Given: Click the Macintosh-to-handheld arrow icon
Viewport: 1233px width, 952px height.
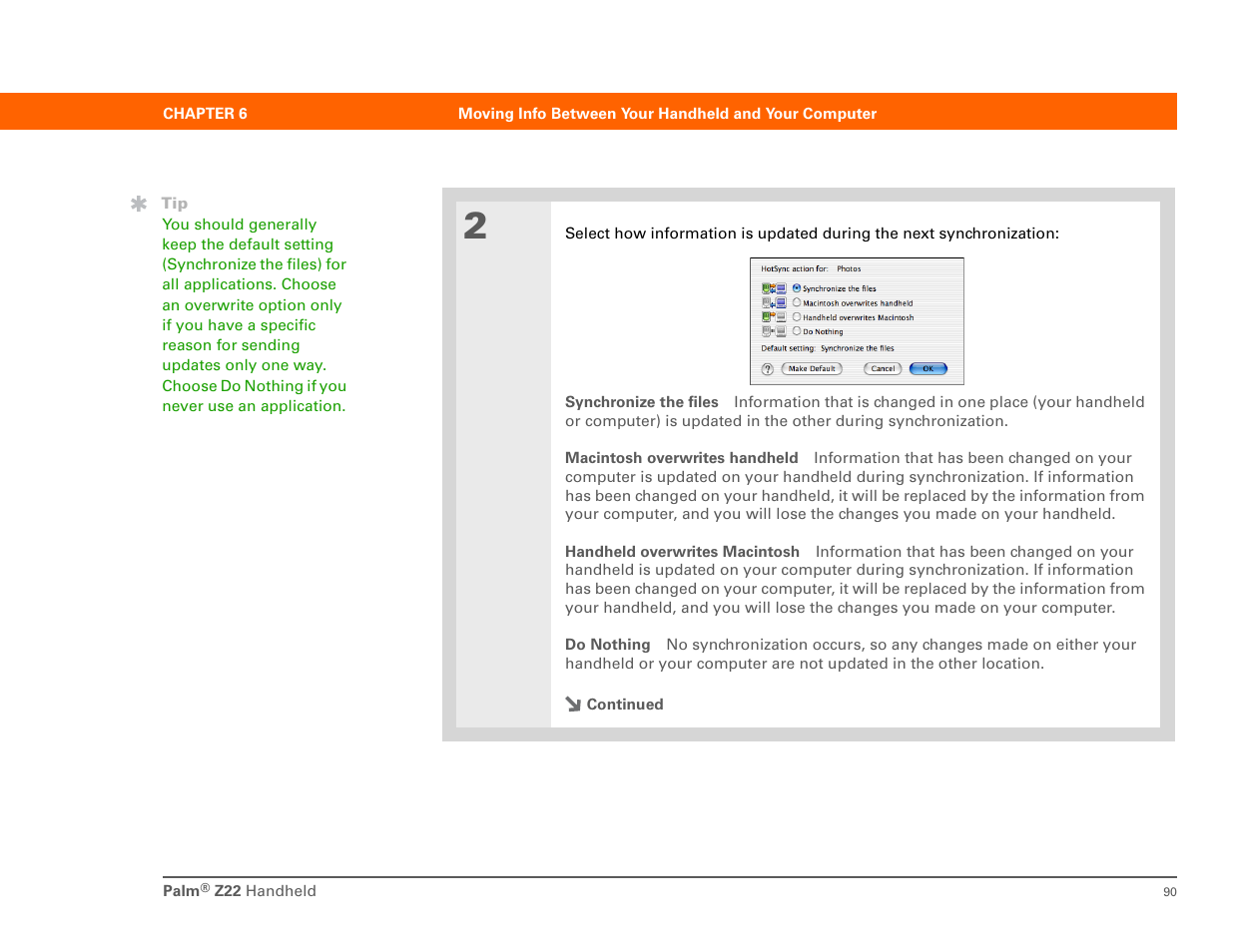Looking at the screenshot, I should pos(774,302).
